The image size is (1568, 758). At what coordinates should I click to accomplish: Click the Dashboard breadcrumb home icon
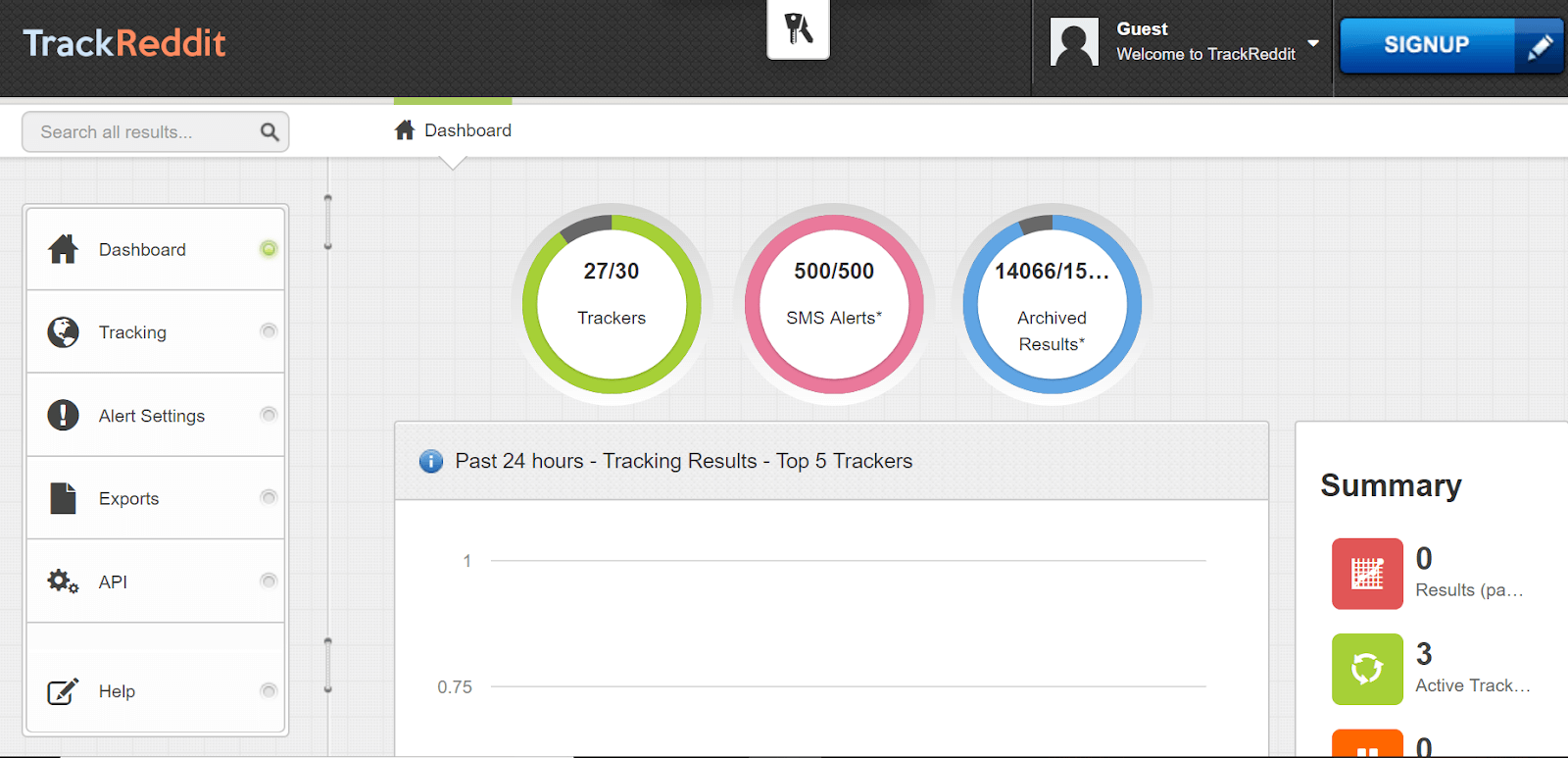(x=405, y=130)
